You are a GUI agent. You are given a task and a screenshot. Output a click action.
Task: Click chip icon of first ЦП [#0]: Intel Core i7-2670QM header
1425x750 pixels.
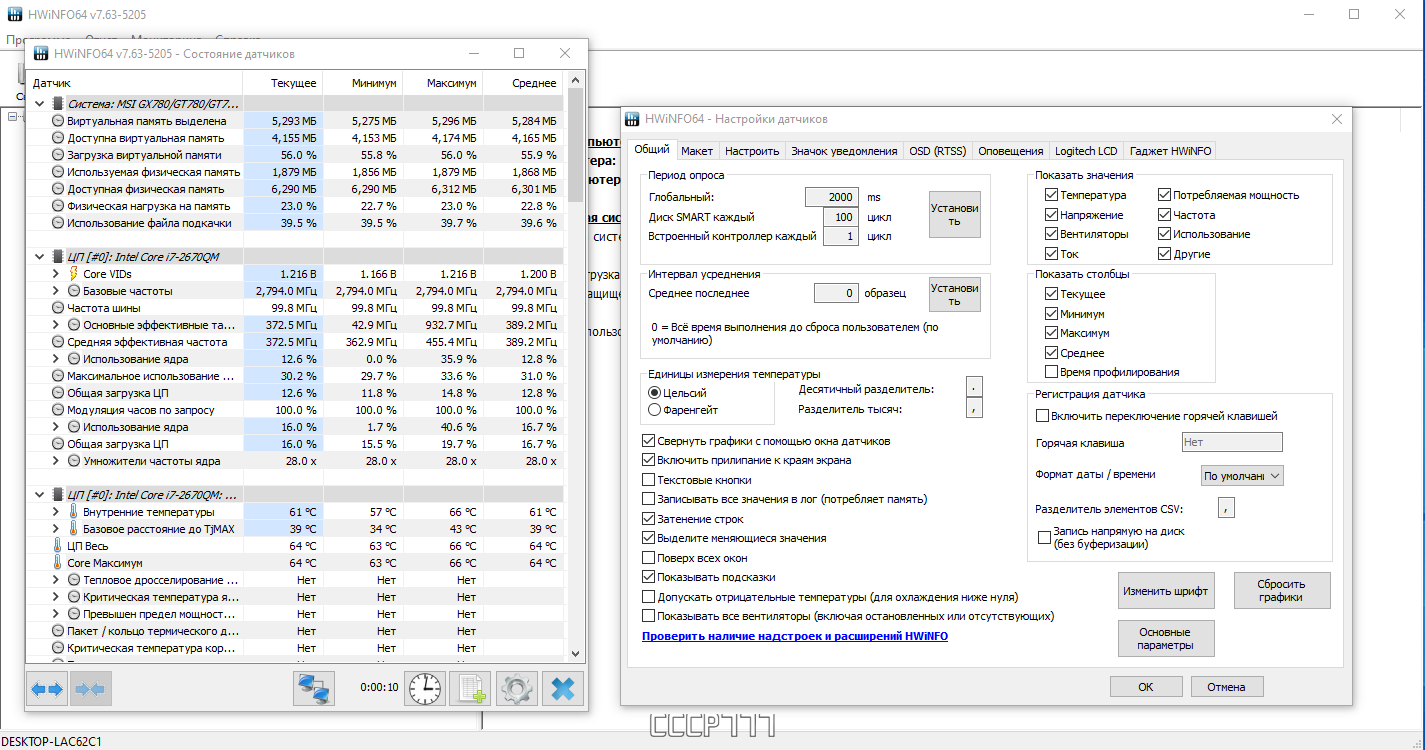click(x=58, y=256)
